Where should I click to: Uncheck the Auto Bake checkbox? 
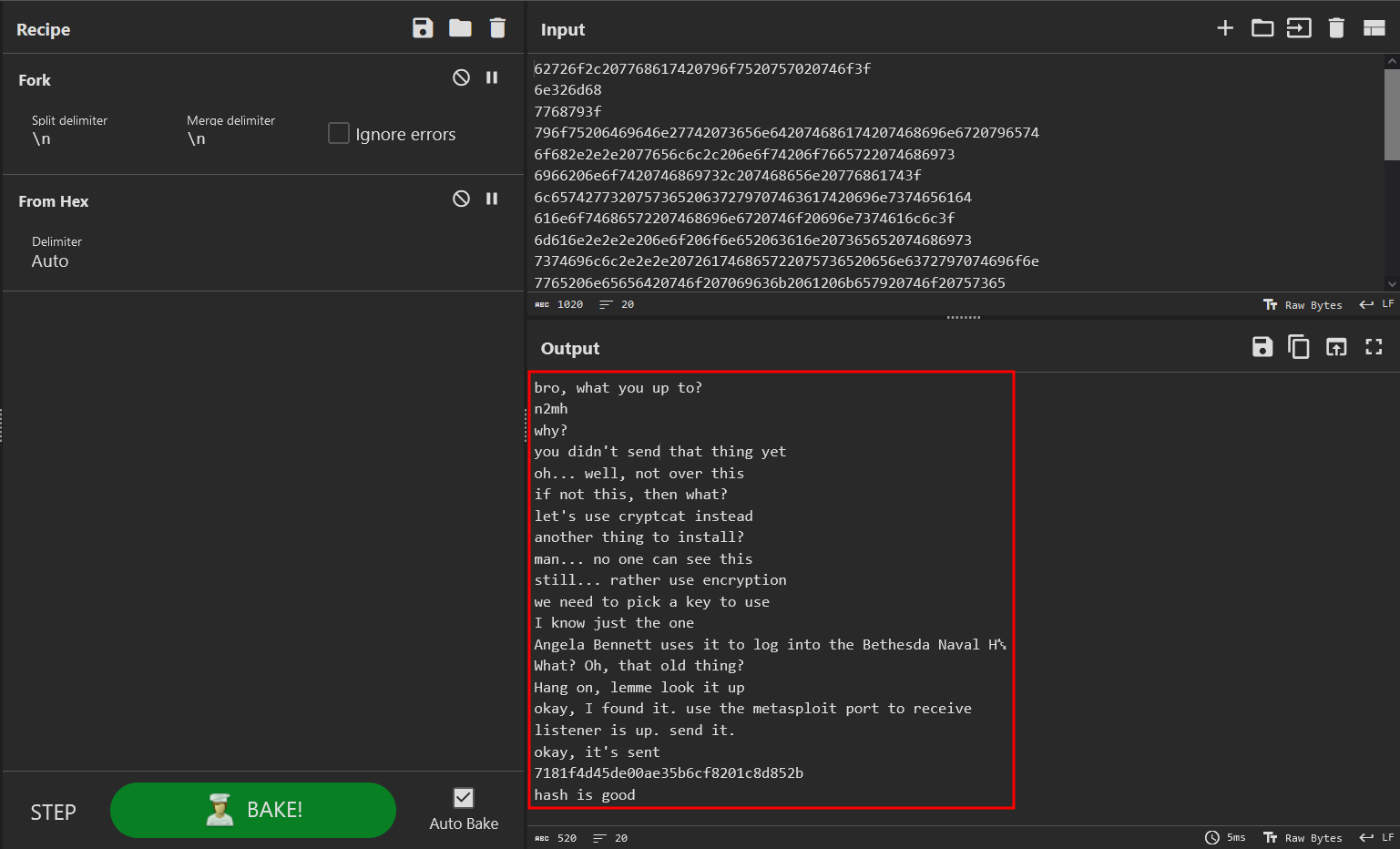tap(464, 798)
